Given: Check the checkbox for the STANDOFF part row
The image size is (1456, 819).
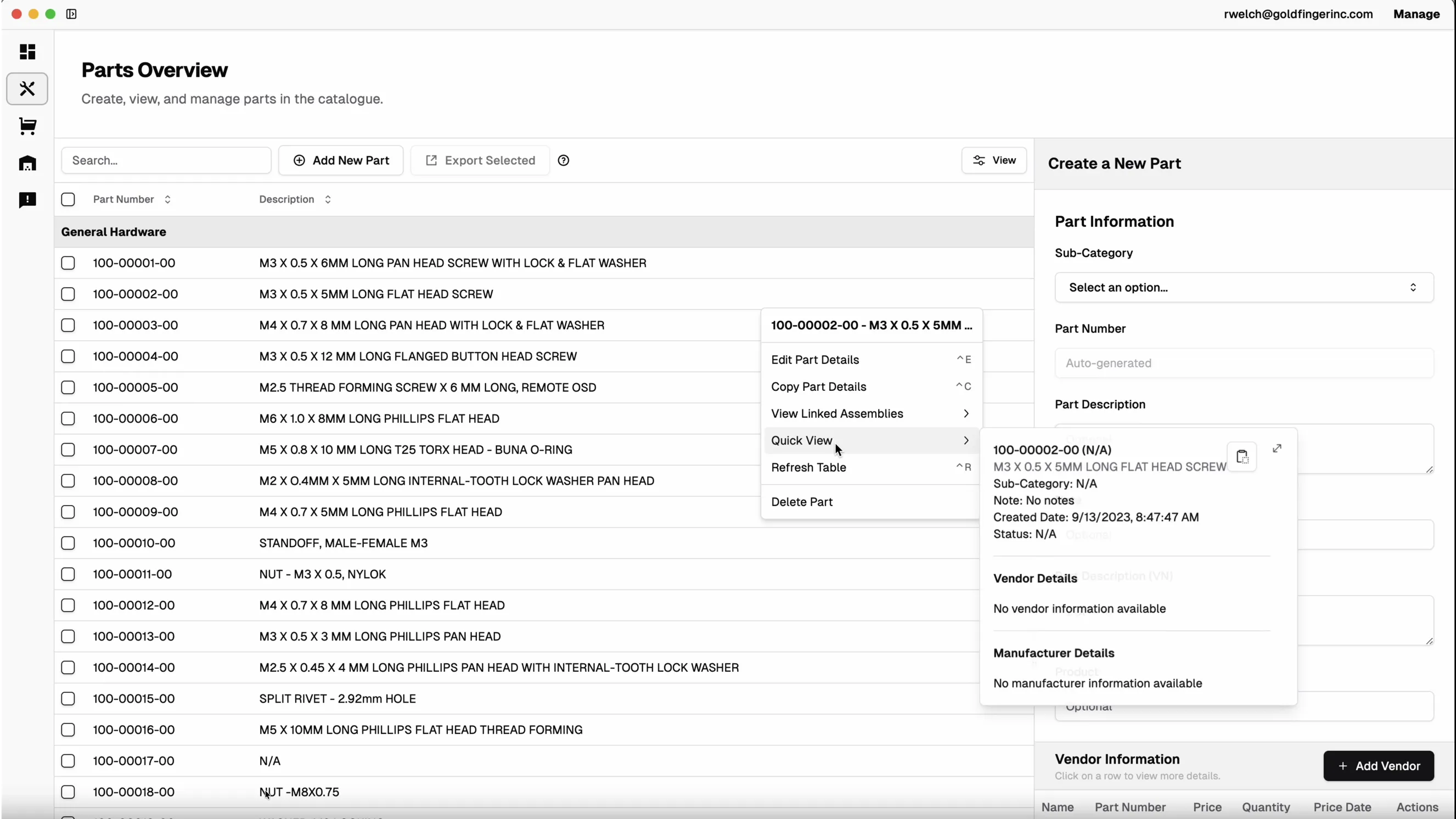Looking at the screenshot, I should pos(68,542).
